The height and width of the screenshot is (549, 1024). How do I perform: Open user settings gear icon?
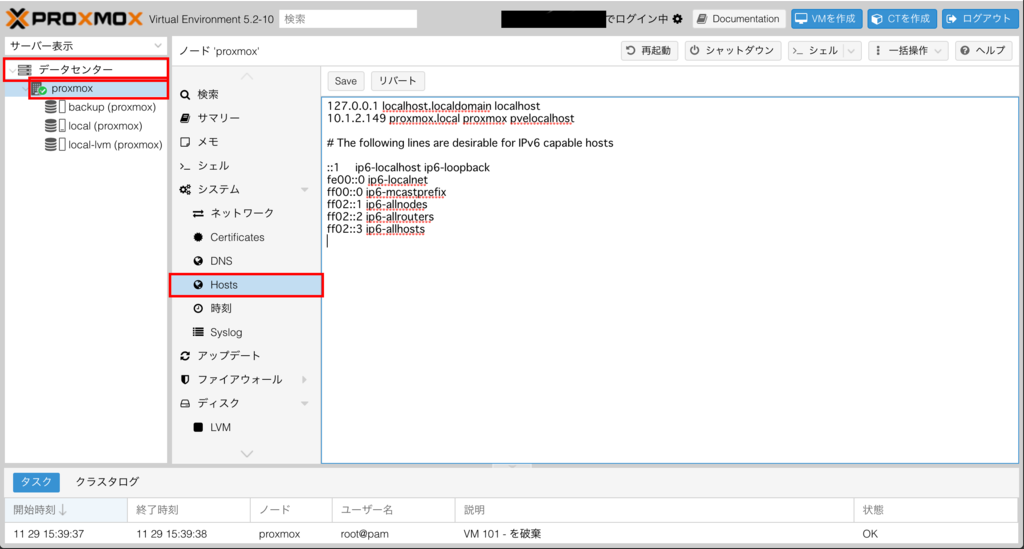tap(678, 19)
